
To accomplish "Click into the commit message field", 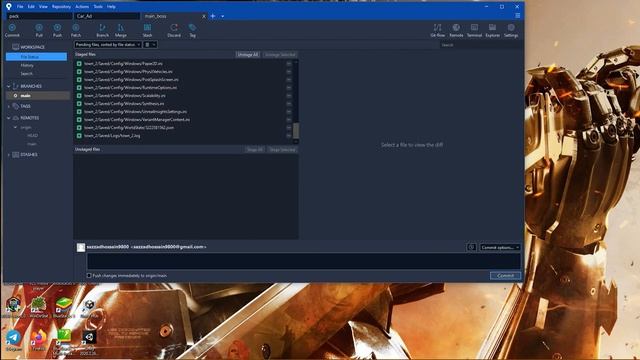I will coord(304,261).
